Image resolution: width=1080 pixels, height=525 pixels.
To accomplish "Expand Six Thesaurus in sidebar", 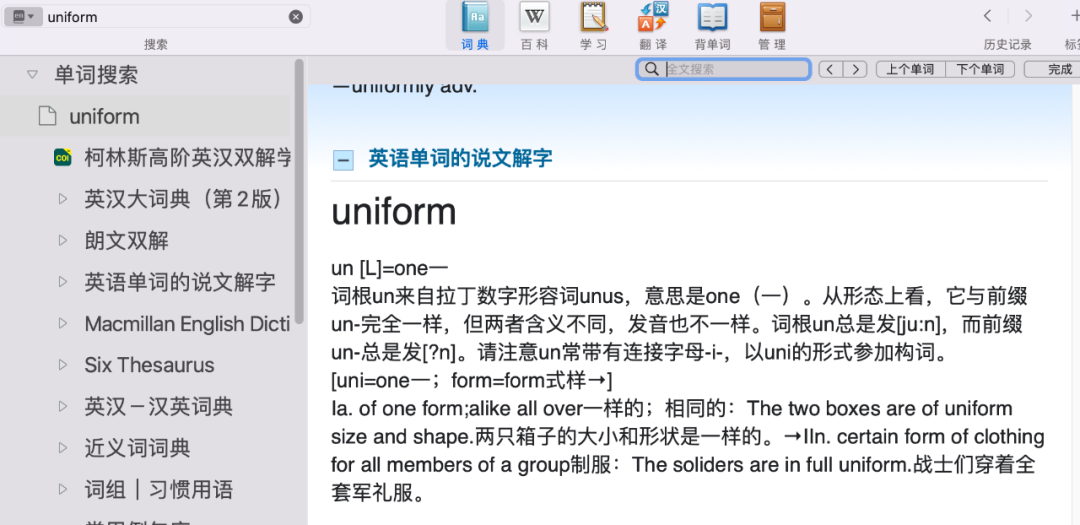I will pos(63,365).
